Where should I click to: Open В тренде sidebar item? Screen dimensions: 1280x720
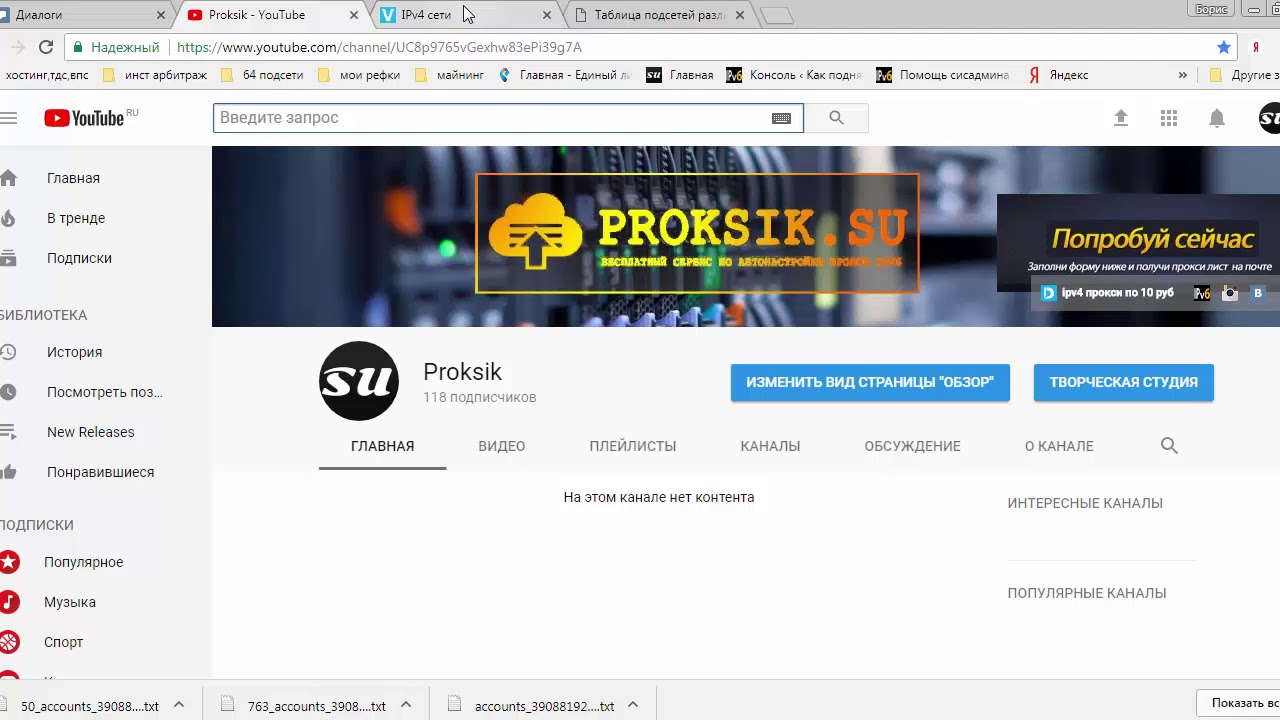76,218
